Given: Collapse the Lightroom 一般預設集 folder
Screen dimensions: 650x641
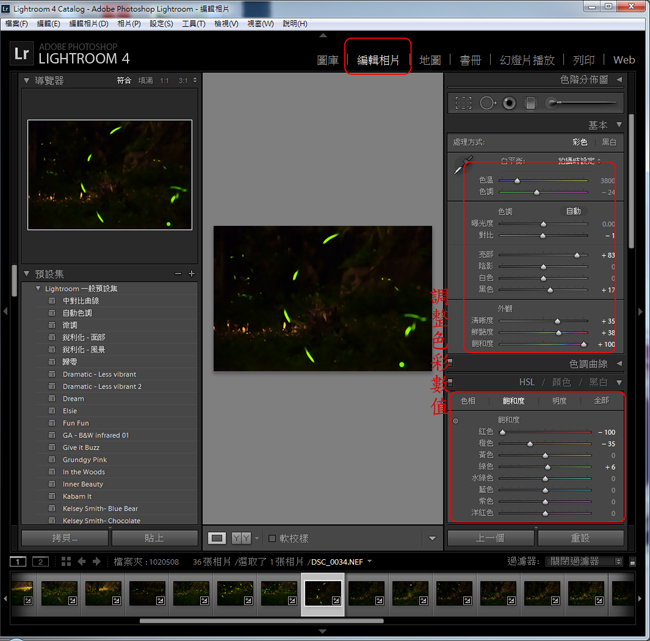Looking at the screenshot, I should 38,288.
